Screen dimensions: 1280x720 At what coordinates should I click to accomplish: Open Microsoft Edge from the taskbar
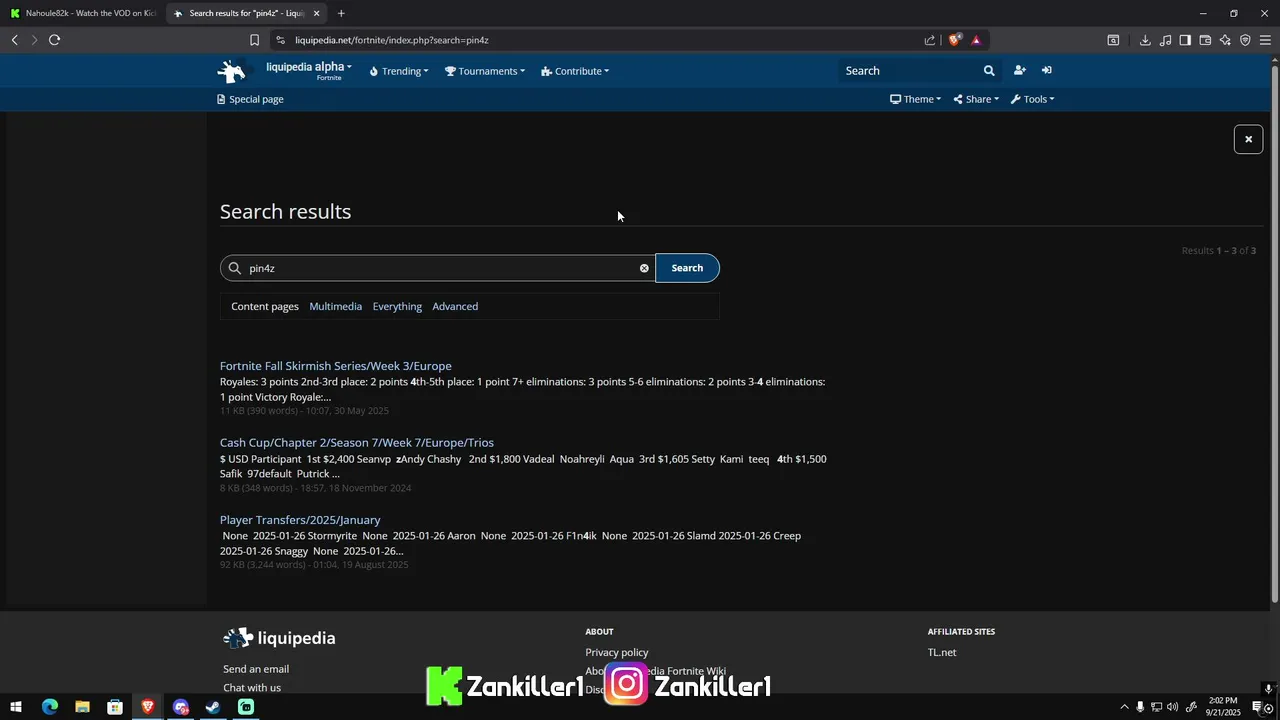[49, 707]
